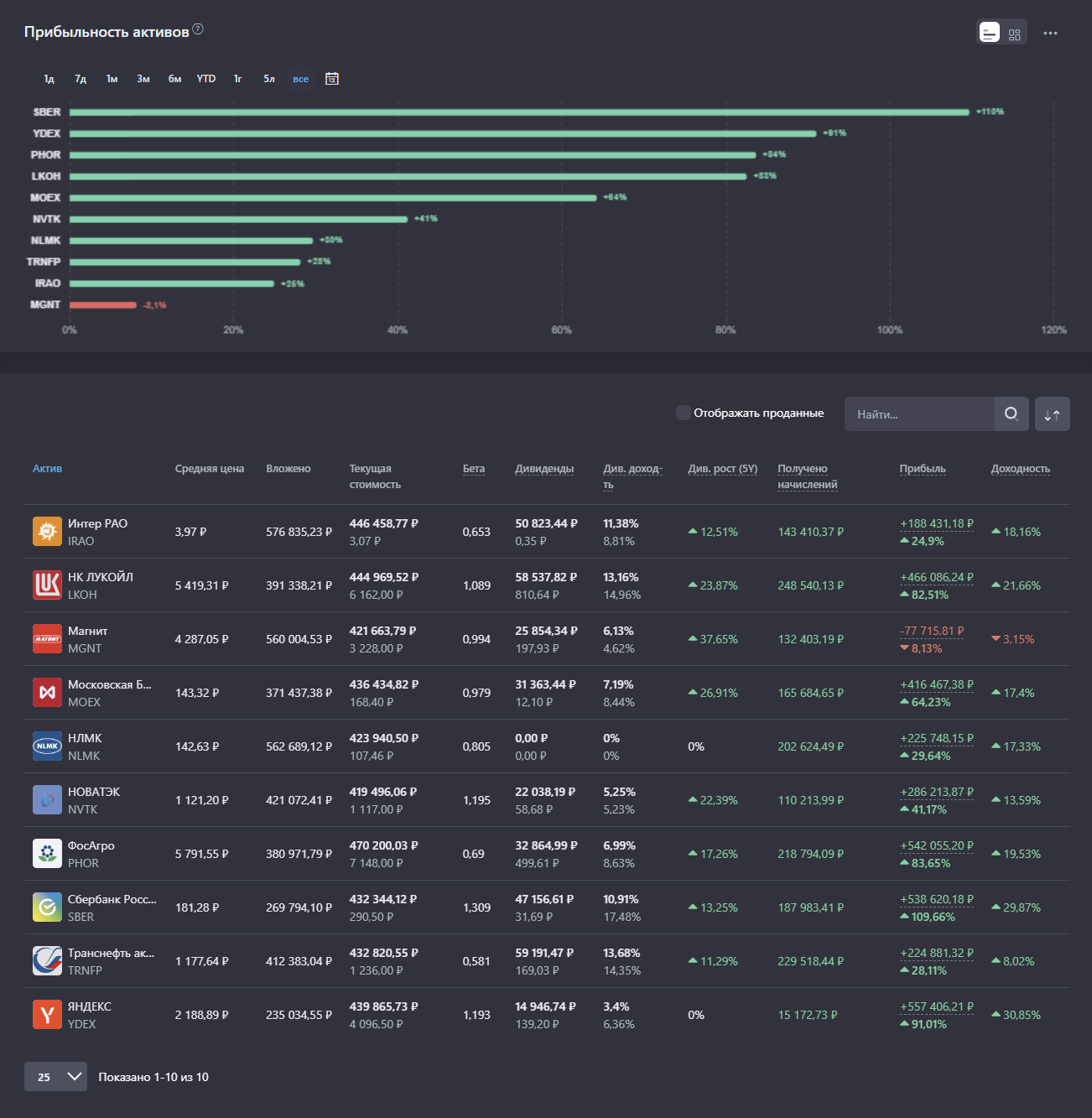Open the three-dots more options menu
Image resolution: width=1092 pixels, height=1118 pixels.
point(1051,34)
